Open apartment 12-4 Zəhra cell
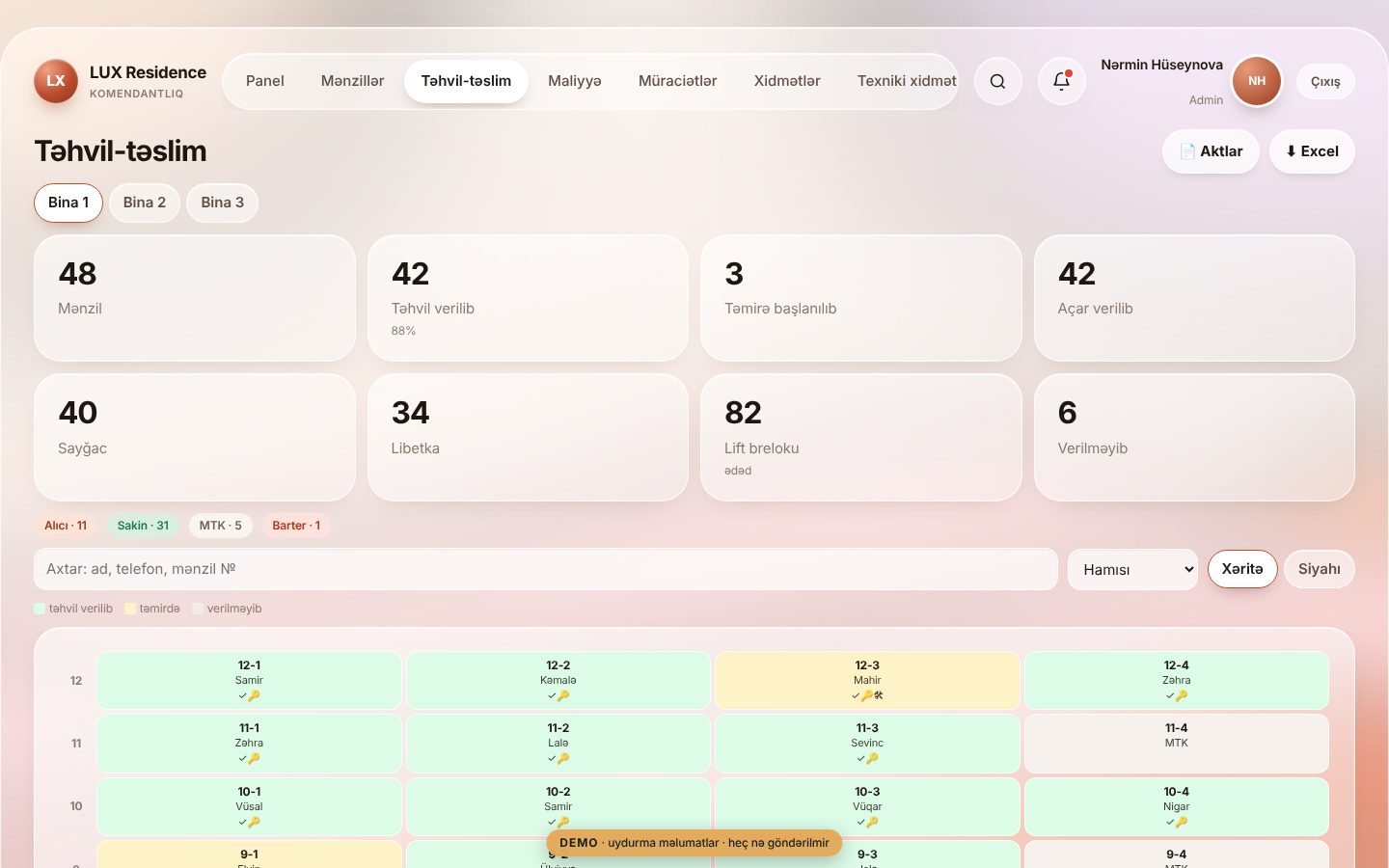 pyautogui.click(x=1177, y=680)
